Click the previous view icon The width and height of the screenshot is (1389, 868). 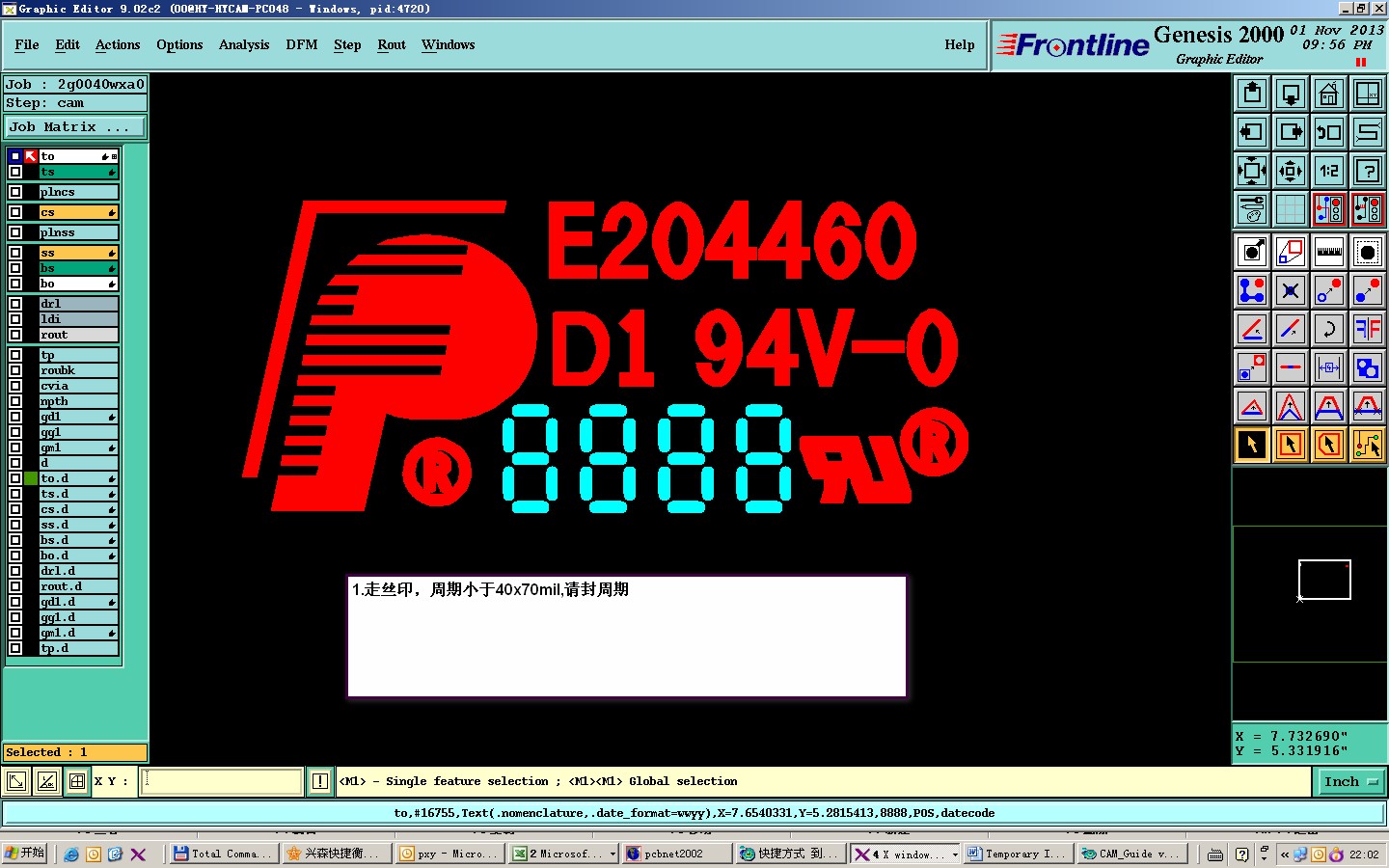(x=1329, y=132)
